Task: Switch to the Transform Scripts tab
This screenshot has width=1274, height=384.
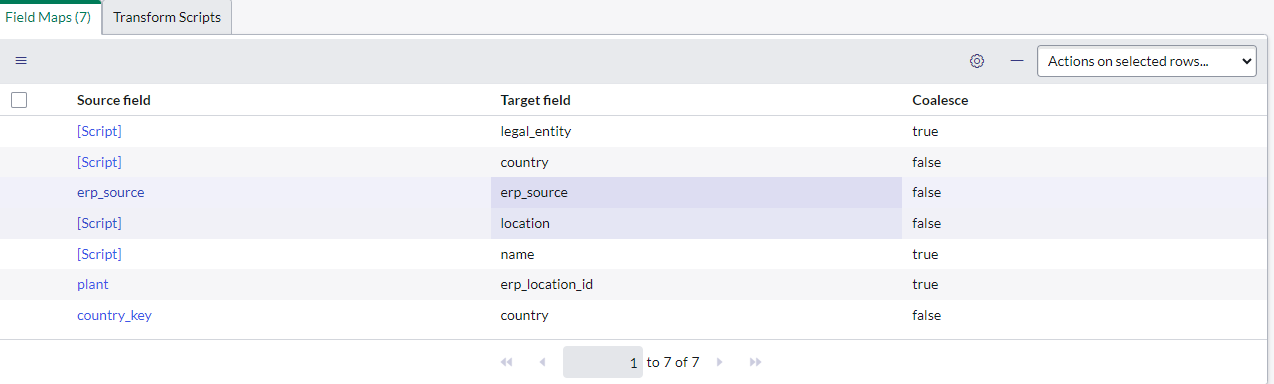Action: pos(167,17)
